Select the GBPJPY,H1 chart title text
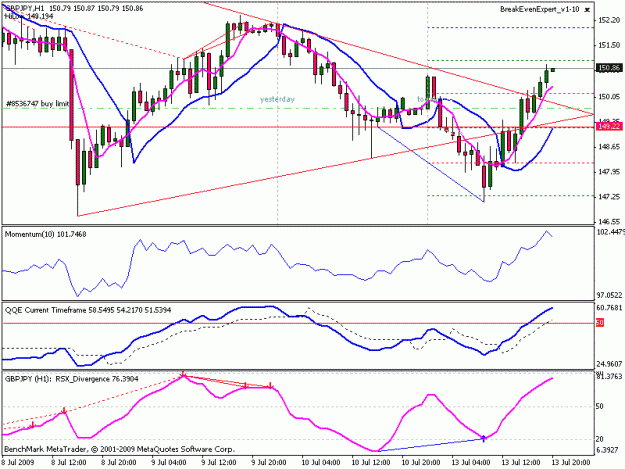 [24, 8]
